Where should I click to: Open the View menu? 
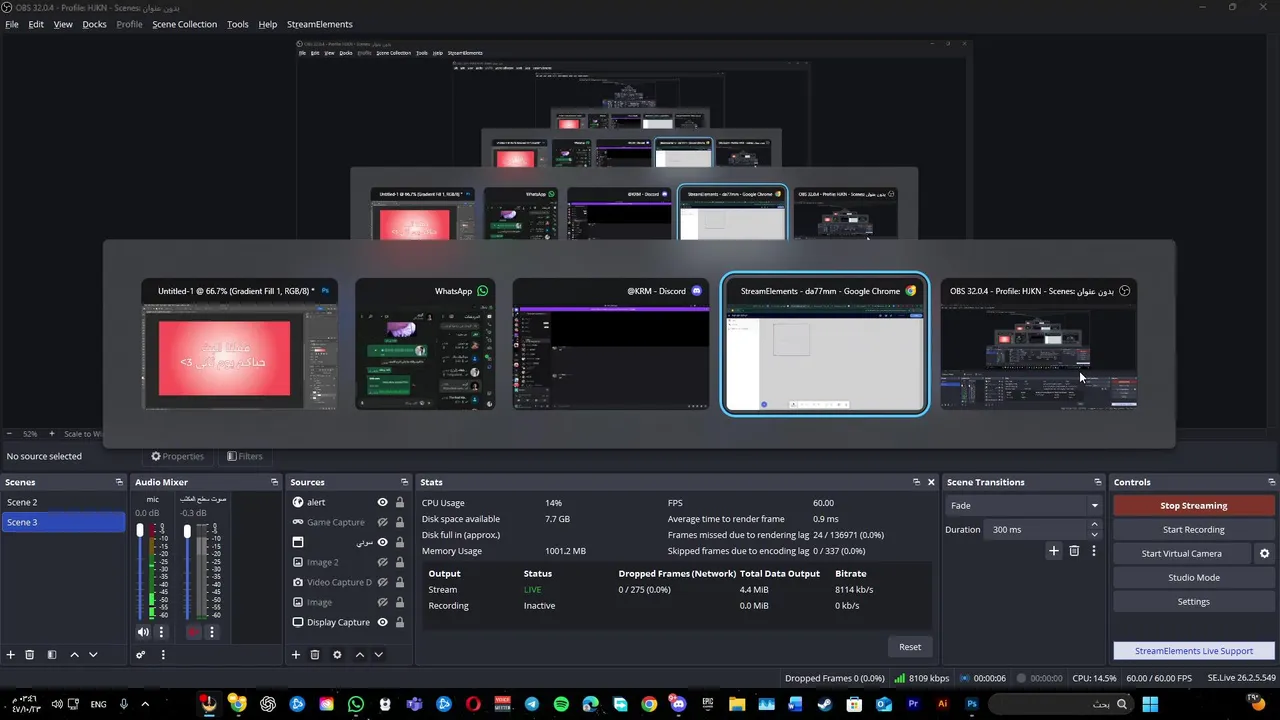pyautogui.click(x=63, y=24)
